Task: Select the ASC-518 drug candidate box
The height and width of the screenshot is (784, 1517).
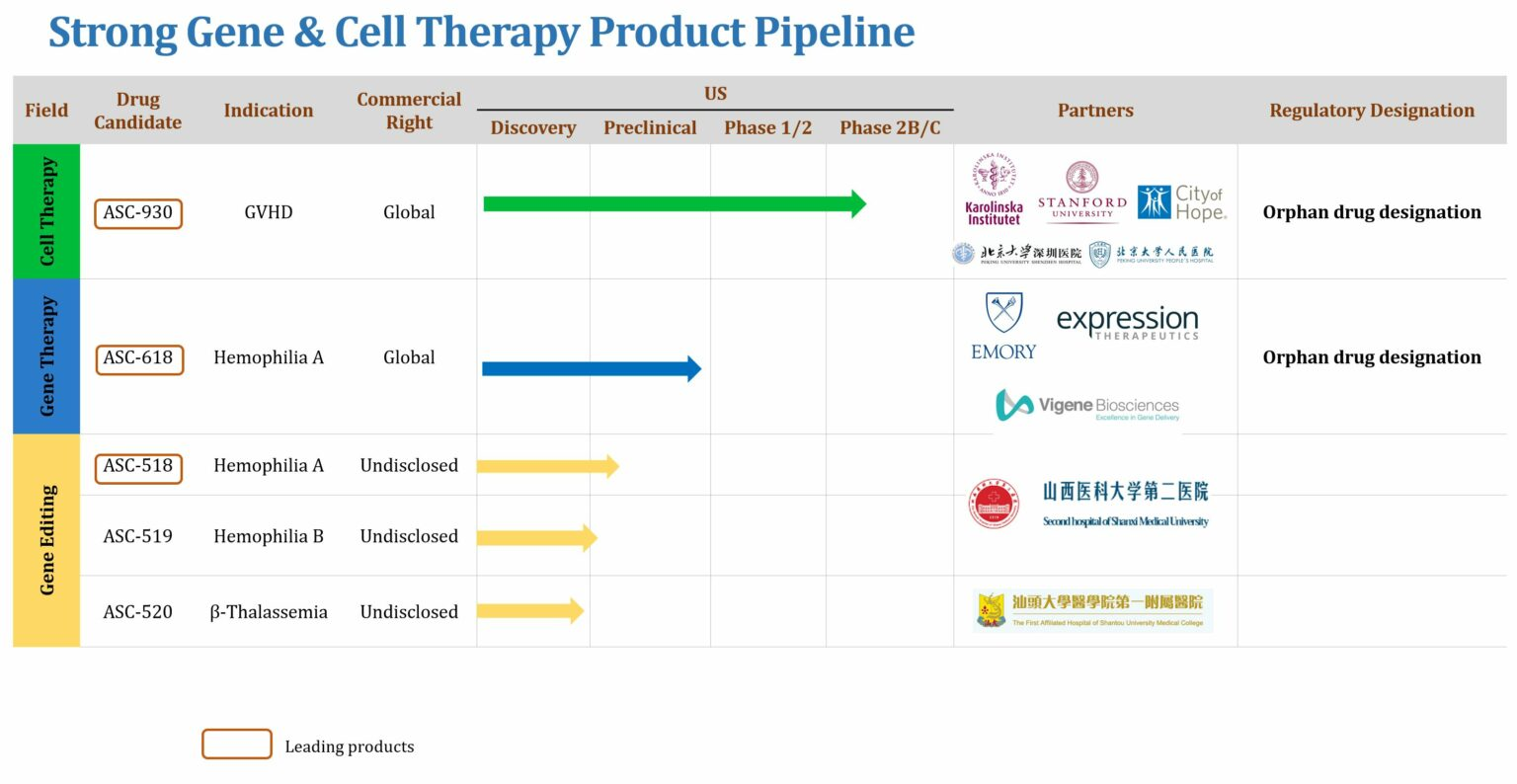Action: (x=138, y=466)
